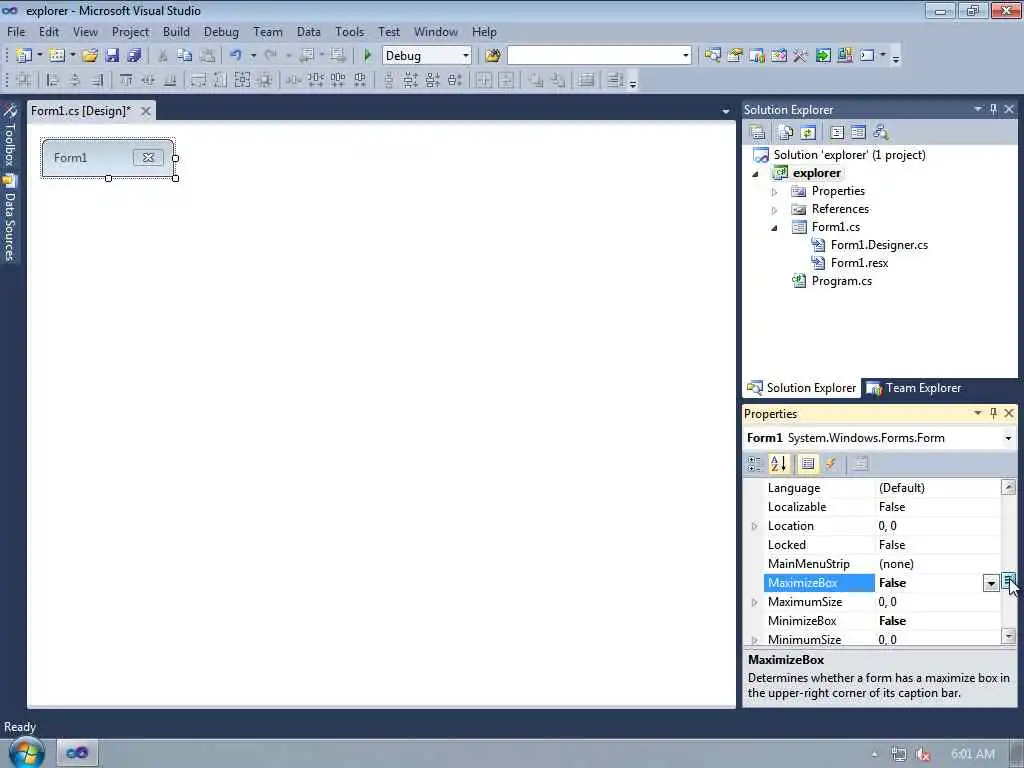Expand the MaximumSize property row
Screen dimensions: 1024x768
click(x=755, y=602)
